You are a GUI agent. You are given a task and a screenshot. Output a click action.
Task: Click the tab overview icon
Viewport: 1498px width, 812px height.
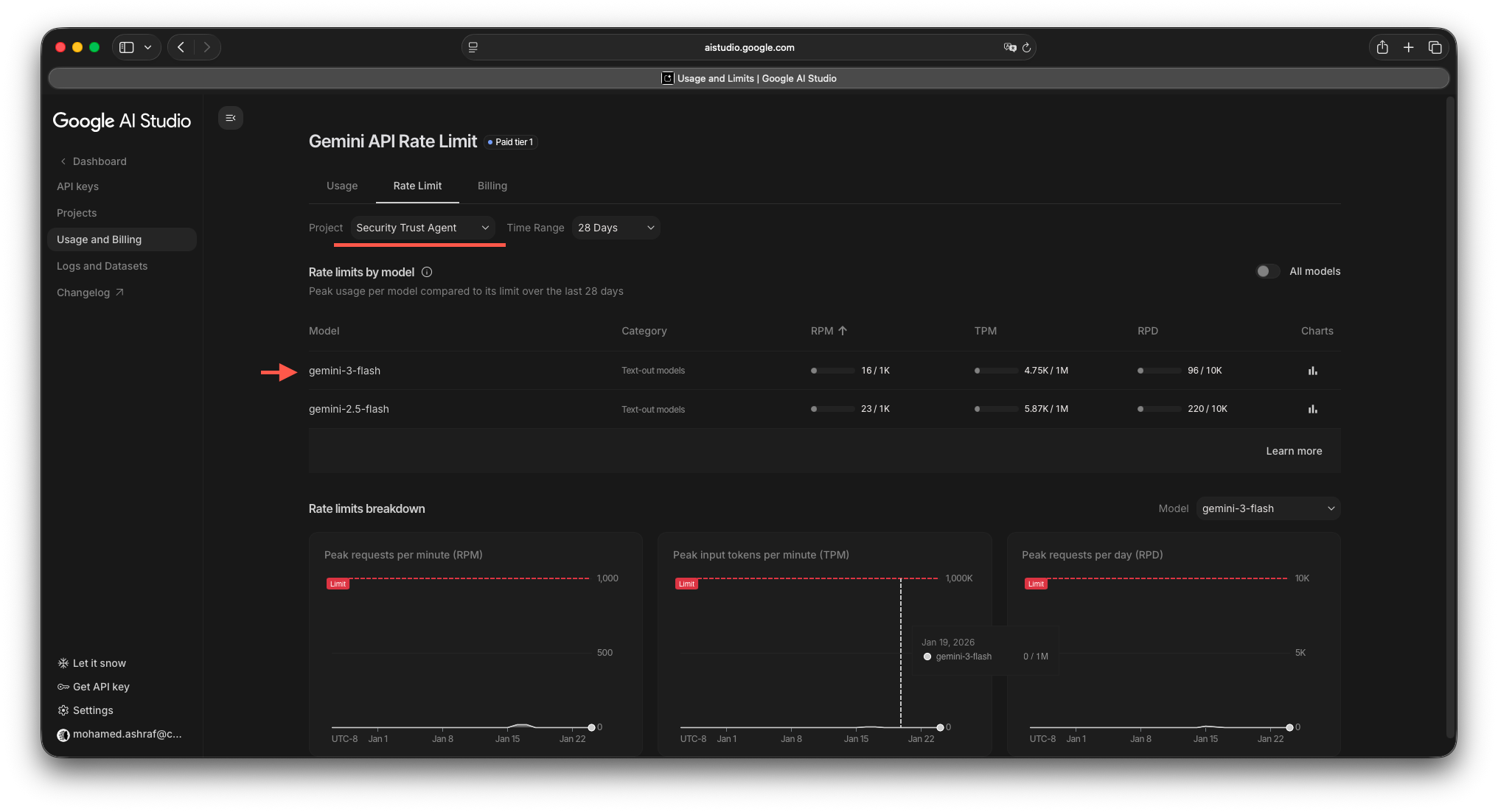coord(1435,47)
